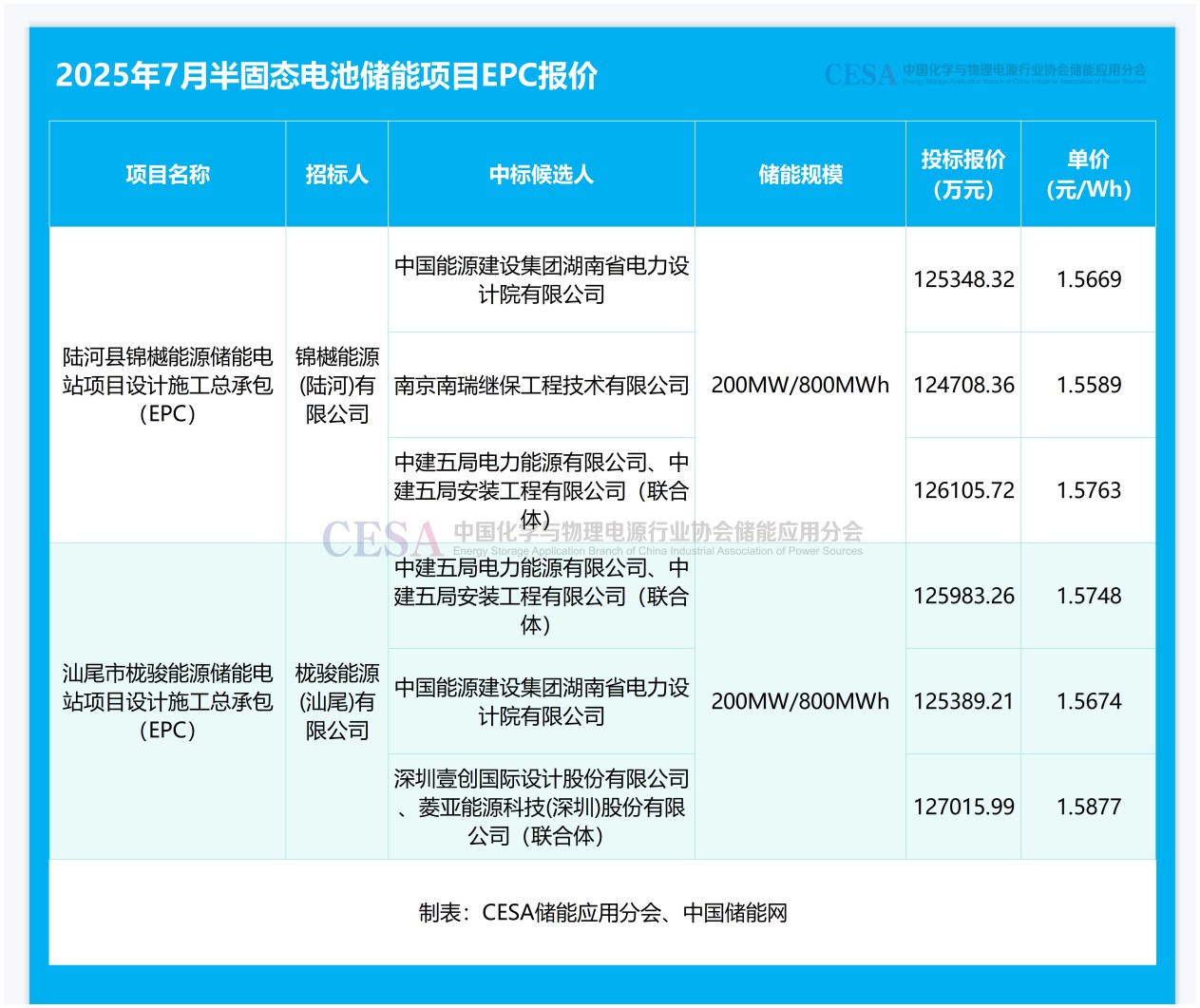Click the title 2025年7月半固态电池储能项目EPC报价
This screenshot has width=1200, height=1008.
326,76
